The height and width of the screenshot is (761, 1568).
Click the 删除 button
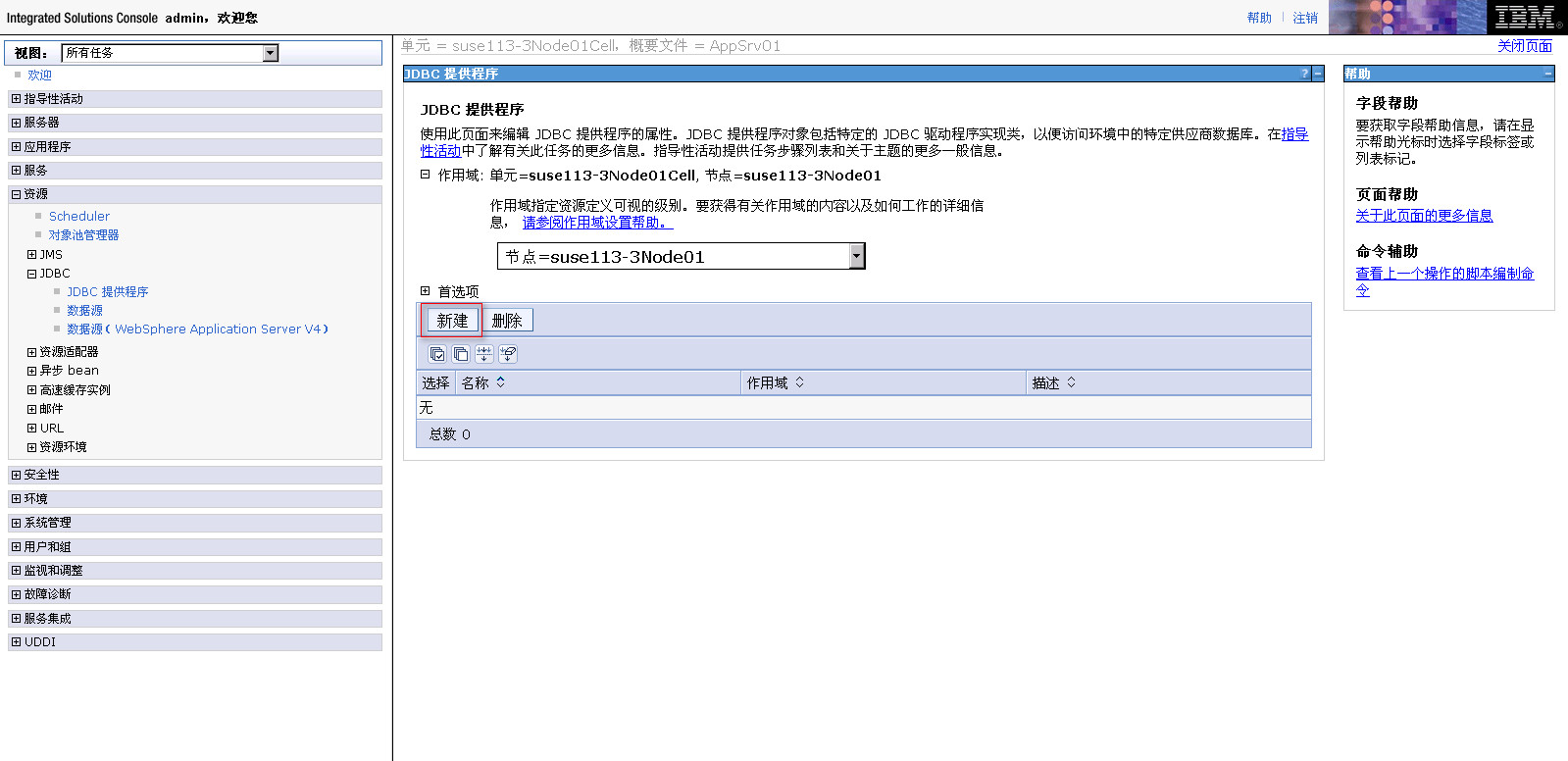pos(507,320)
